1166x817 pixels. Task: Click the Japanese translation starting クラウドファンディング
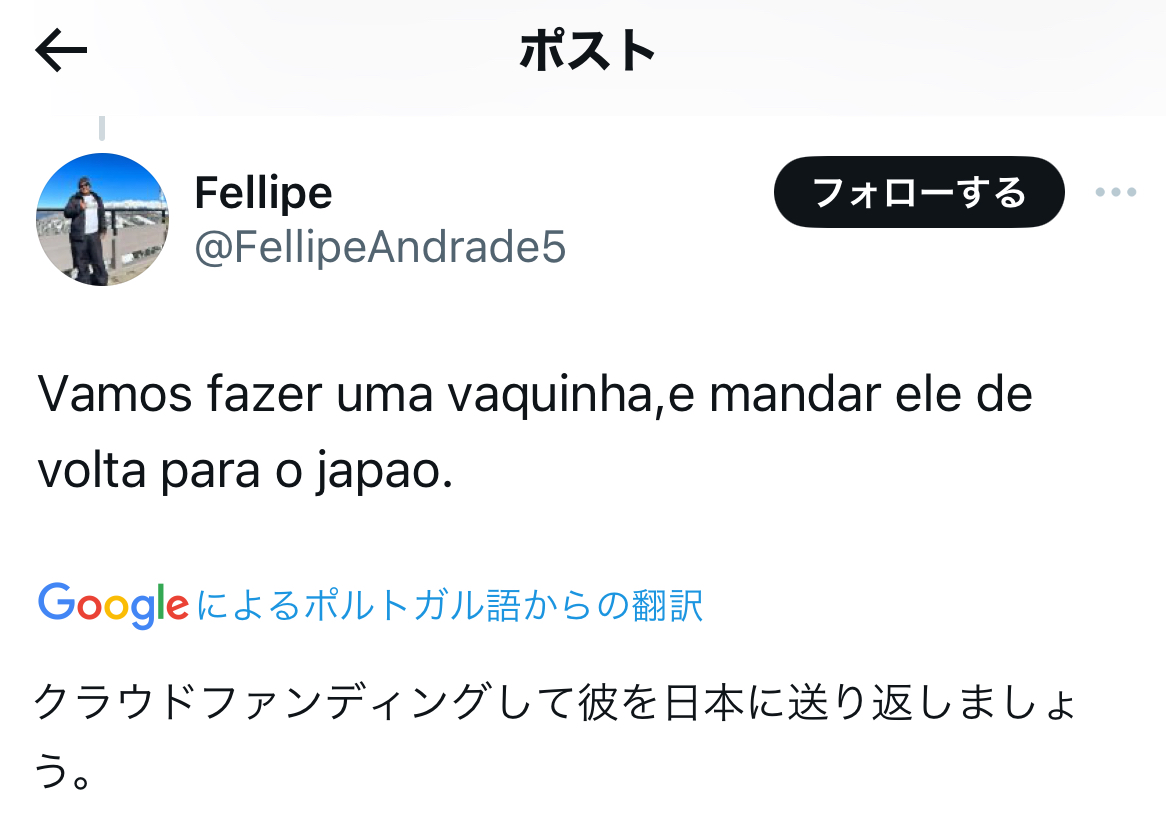[x=554, y=702]
